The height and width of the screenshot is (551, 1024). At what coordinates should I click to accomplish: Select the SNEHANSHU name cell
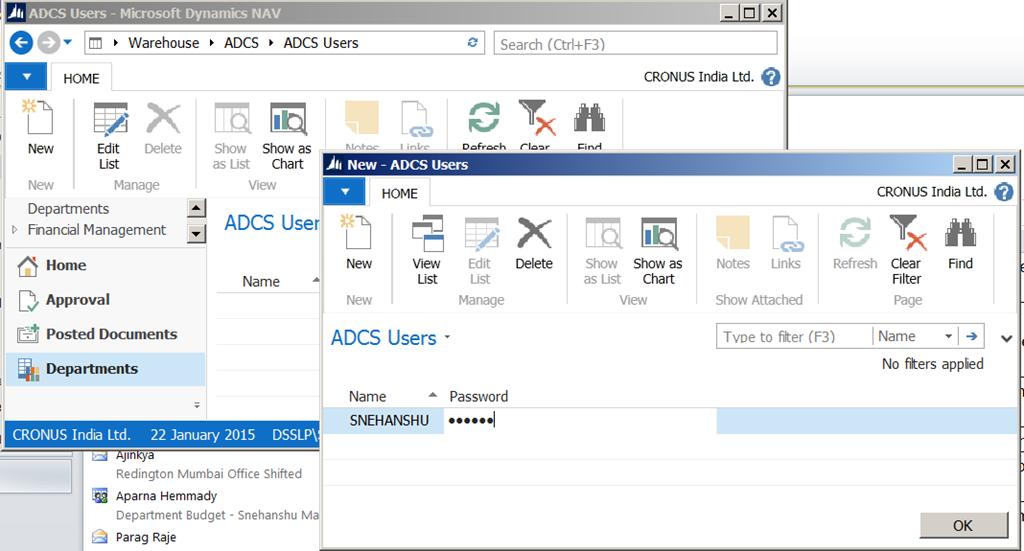[x=389, y=420]
